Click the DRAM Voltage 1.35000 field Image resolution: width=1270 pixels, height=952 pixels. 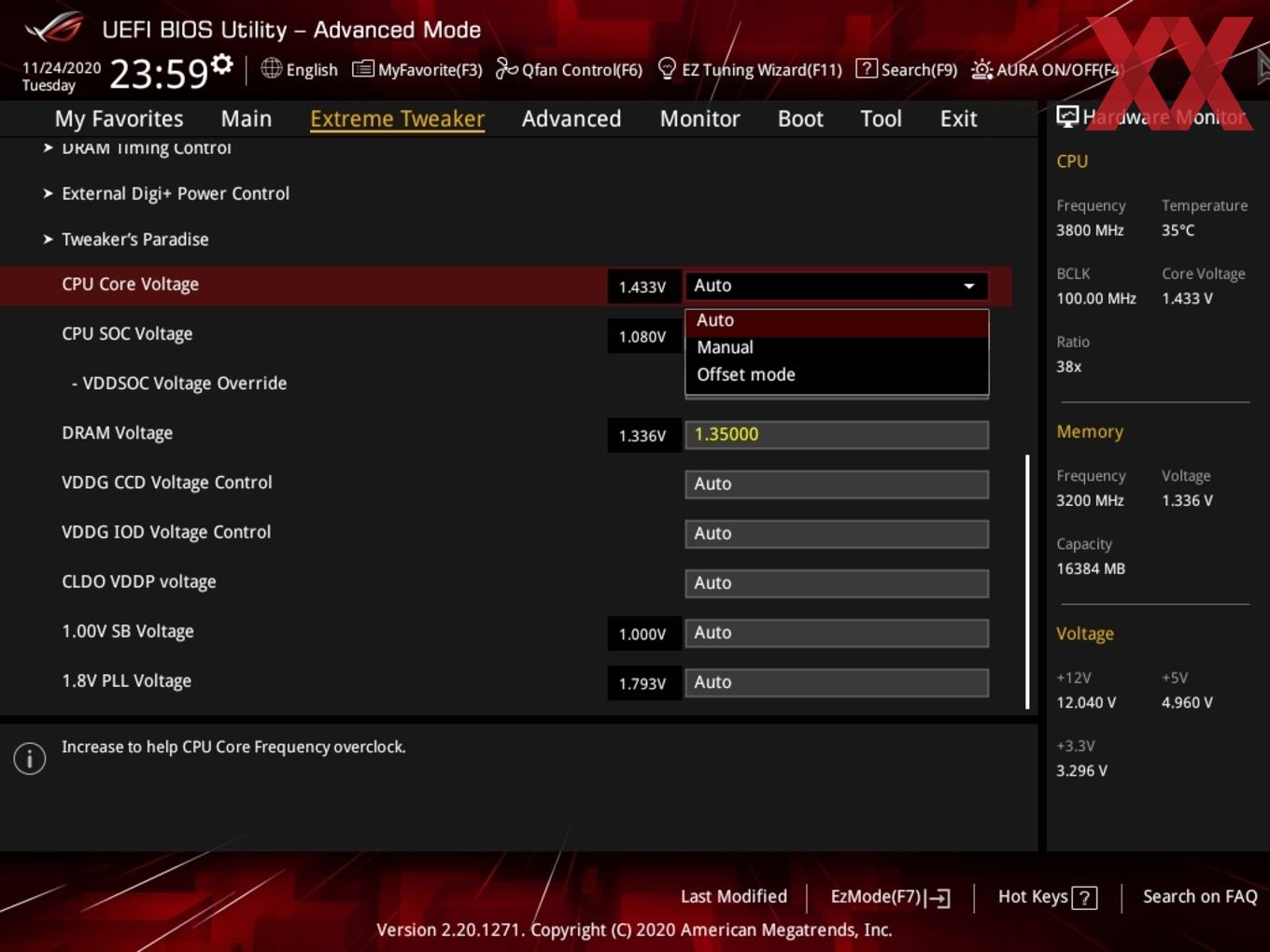[837, 434]
